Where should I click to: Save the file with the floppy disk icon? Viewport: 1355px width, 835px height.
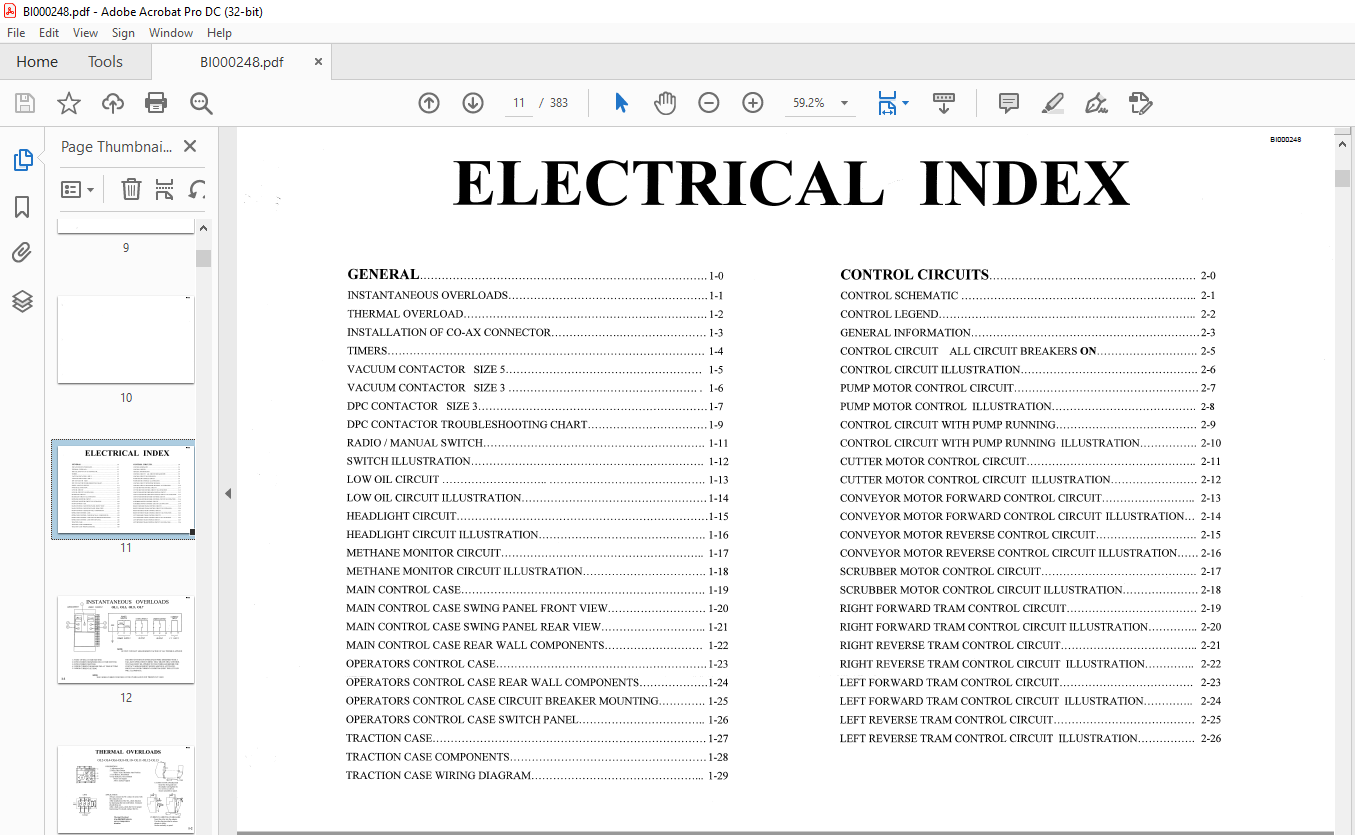click(x=25, y=103)
